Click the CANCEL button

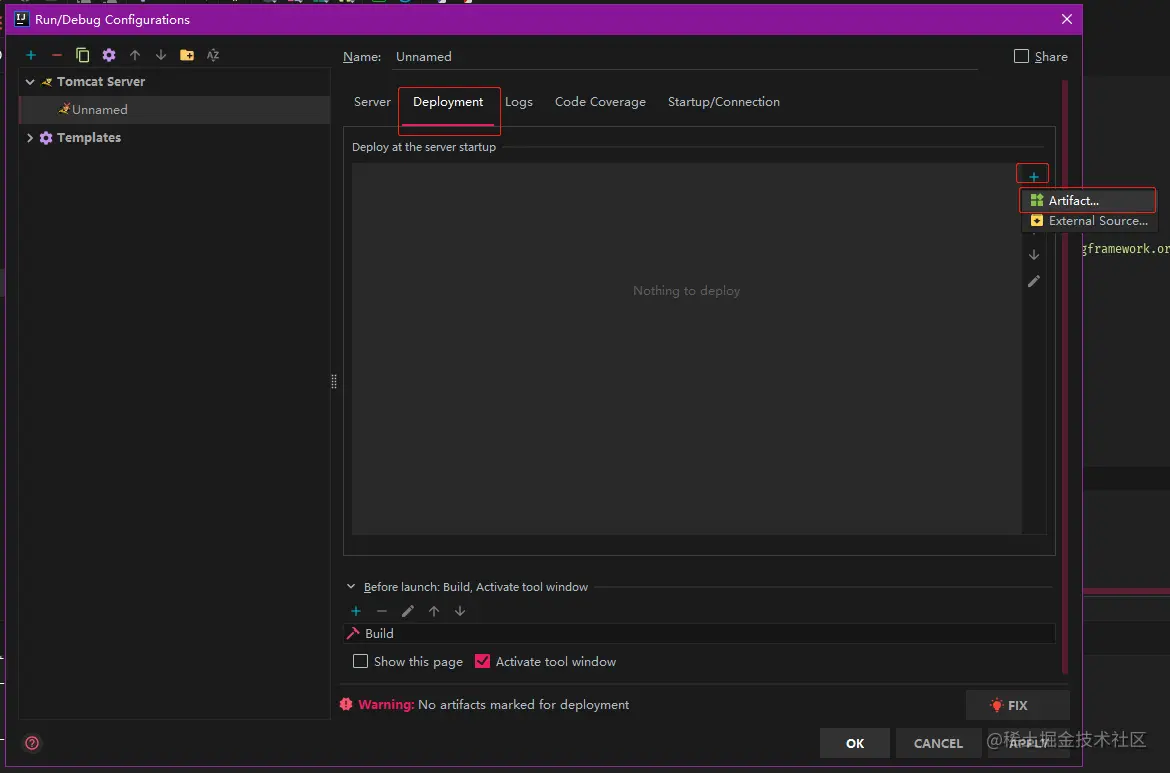938,743
